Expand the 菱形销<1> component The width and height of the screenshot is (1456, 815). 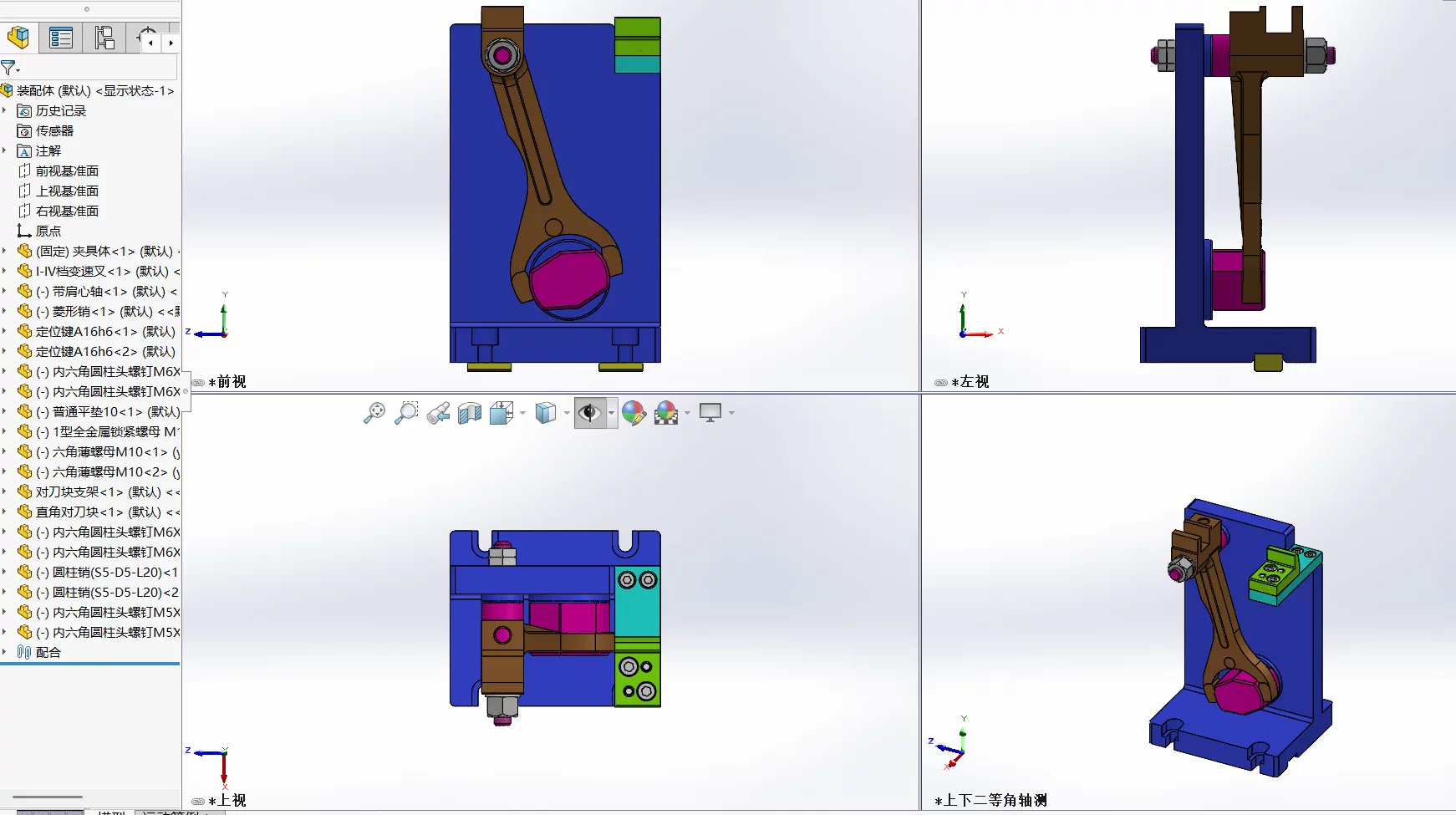[x=5, y=311]
